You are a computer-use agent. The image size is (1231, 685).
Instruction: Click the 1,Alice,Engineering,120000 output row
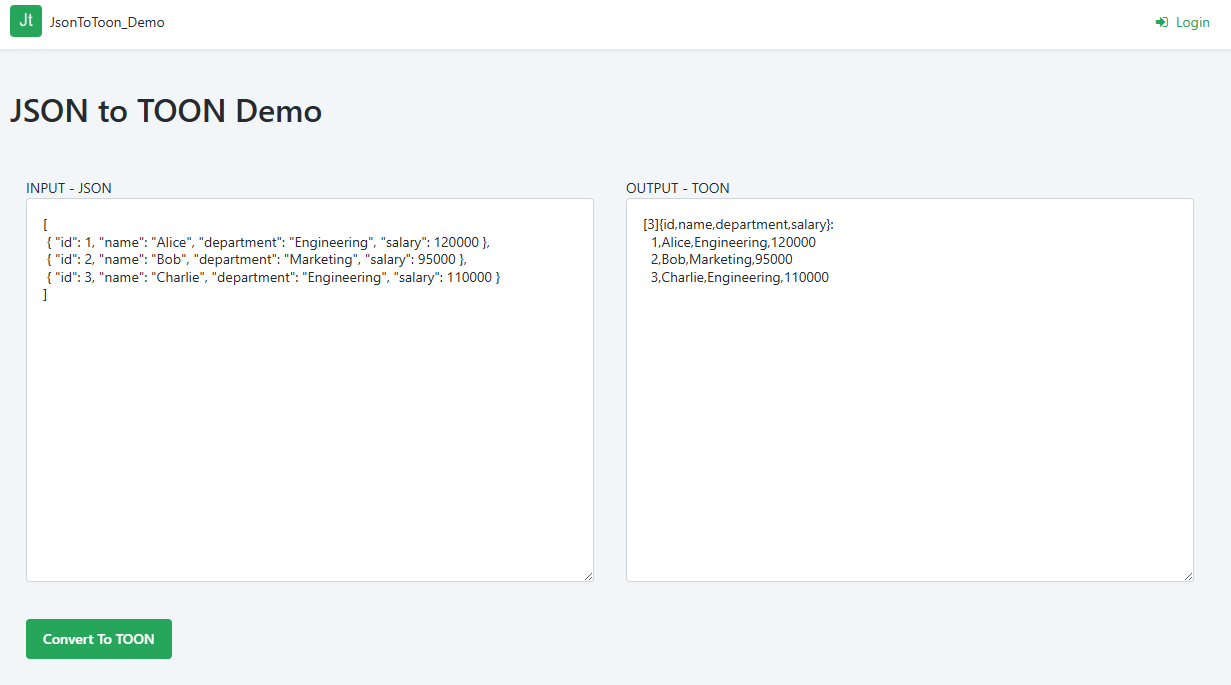pyautogui.click(x=733, y=242)
